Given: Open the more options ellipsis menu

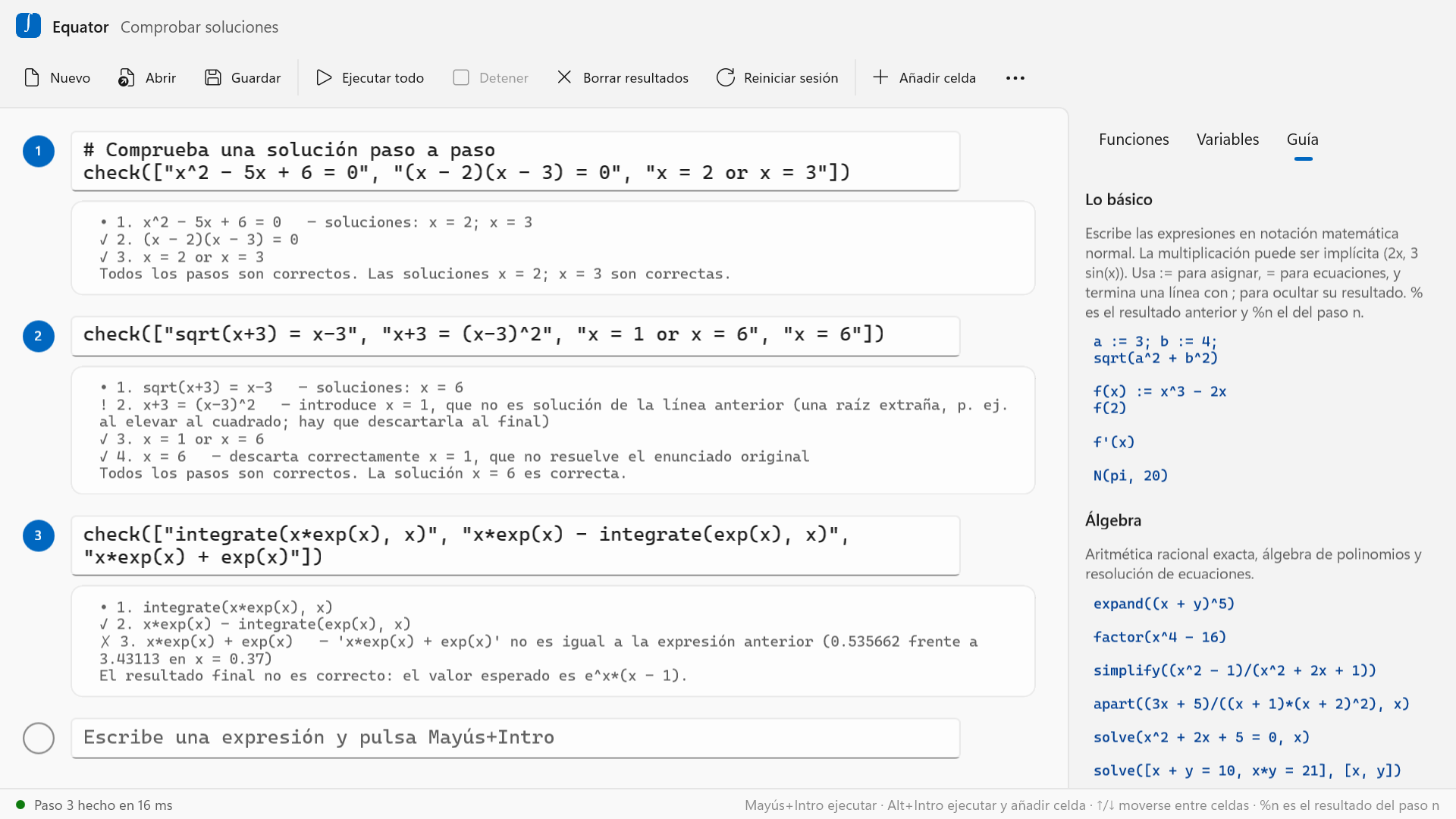Looking at the screenshot, I should click(x=1015, y=77).
